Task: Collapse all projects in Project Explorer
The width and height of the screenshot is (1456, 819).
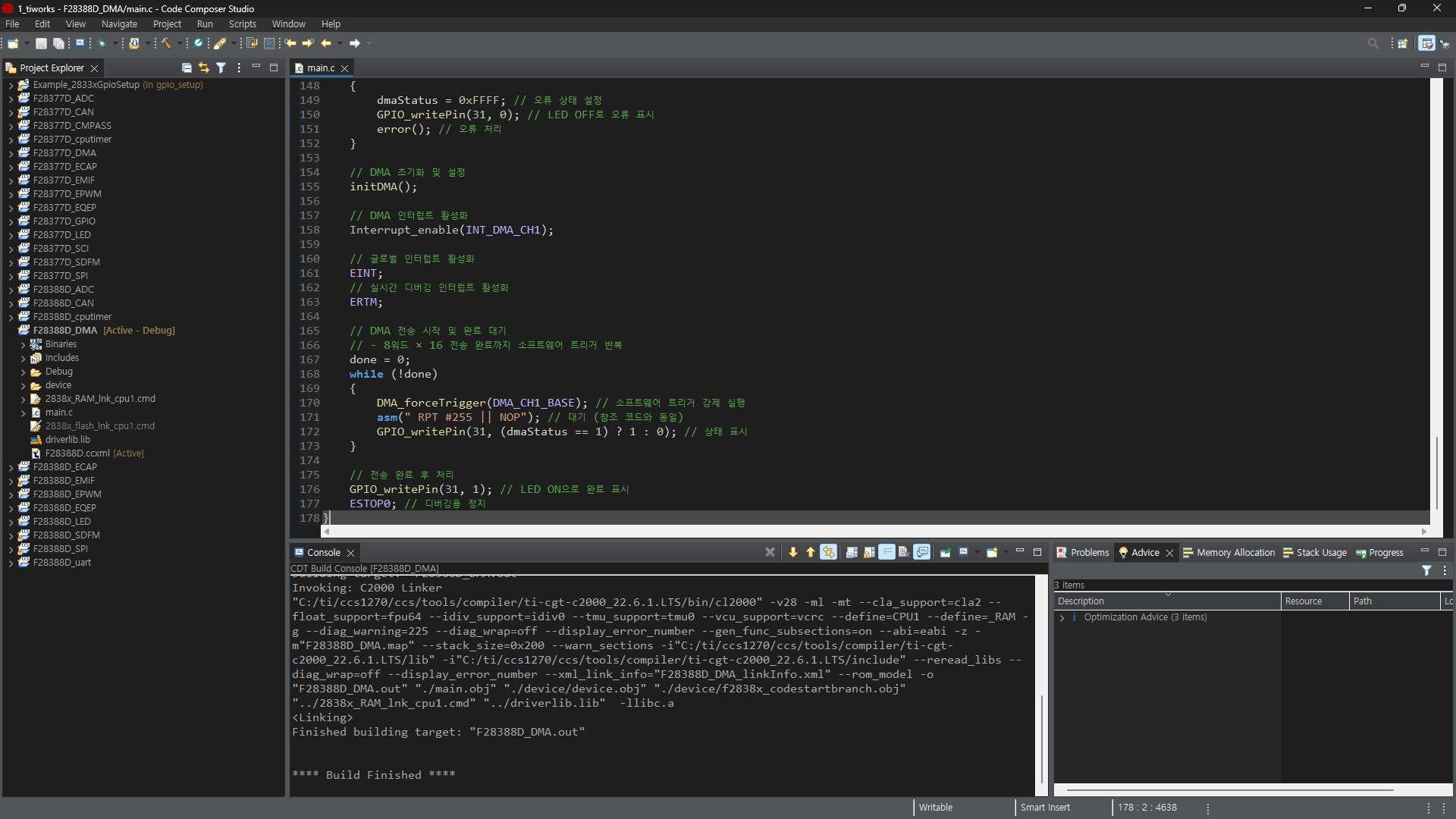Action: pyautogui.click(x=187, y=67)
